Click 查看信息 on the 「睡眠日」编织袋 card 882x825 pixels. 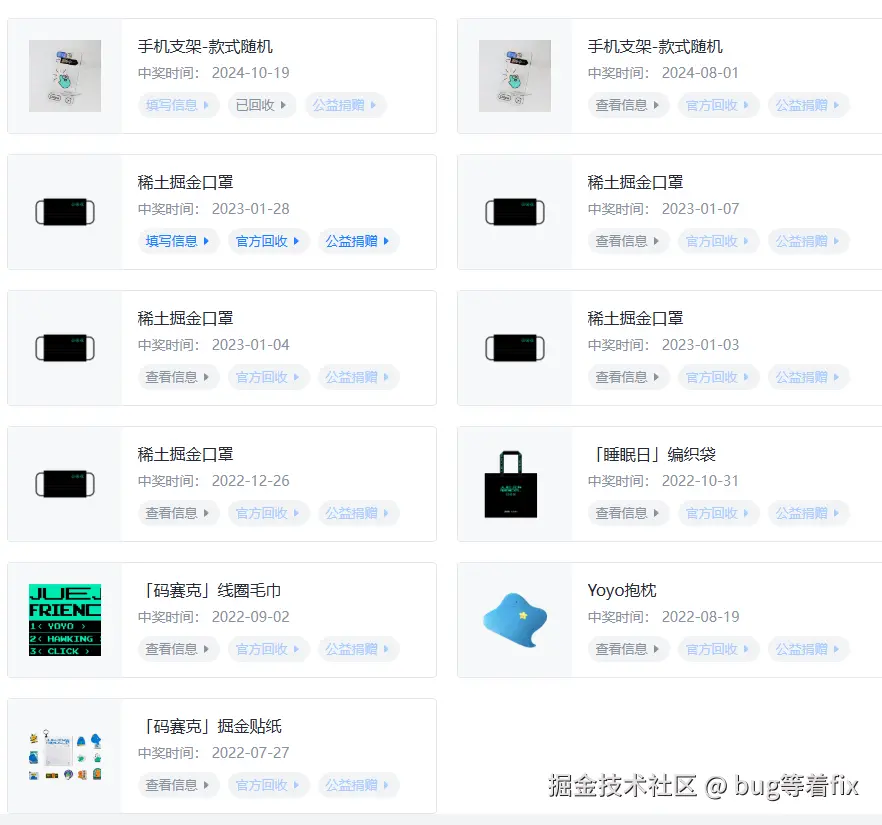(x=627, y=513)
